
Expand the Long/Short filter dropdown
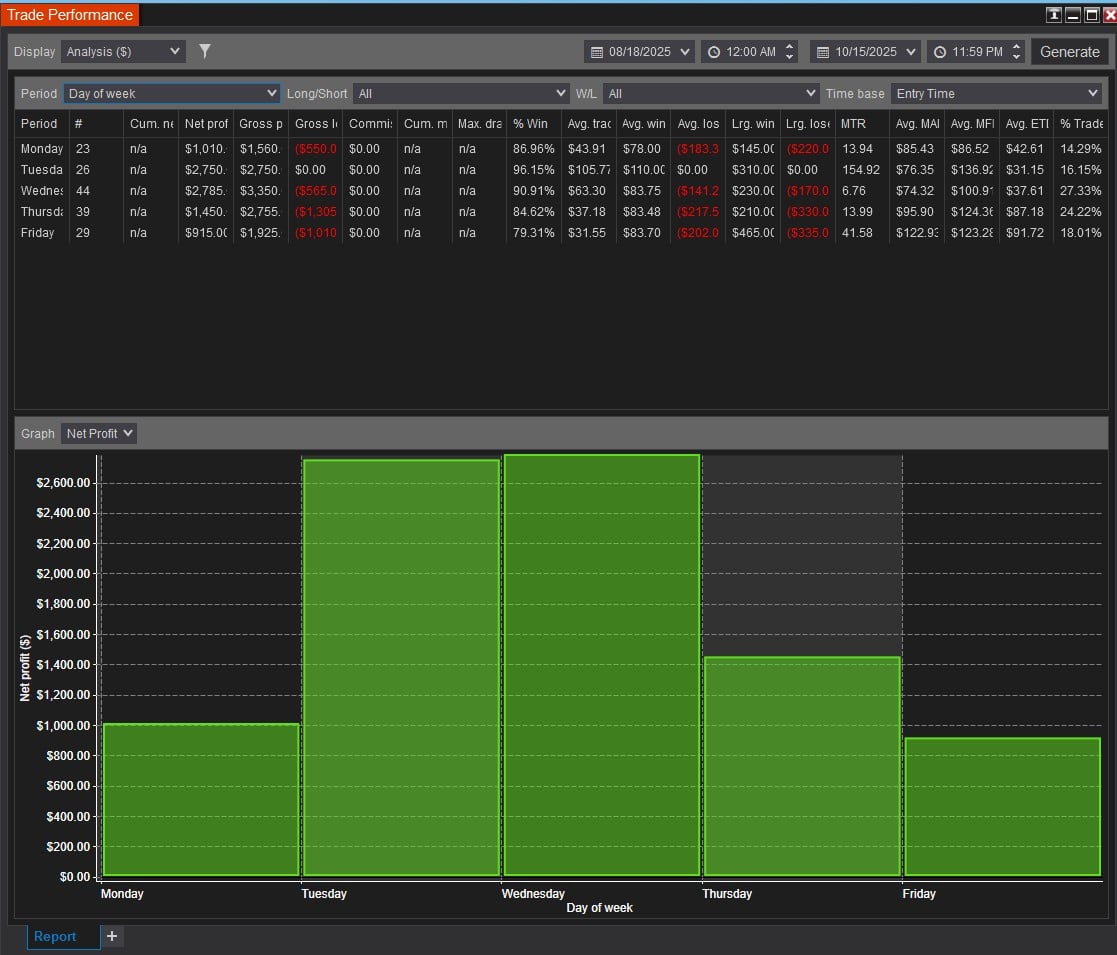coord(461,93)
